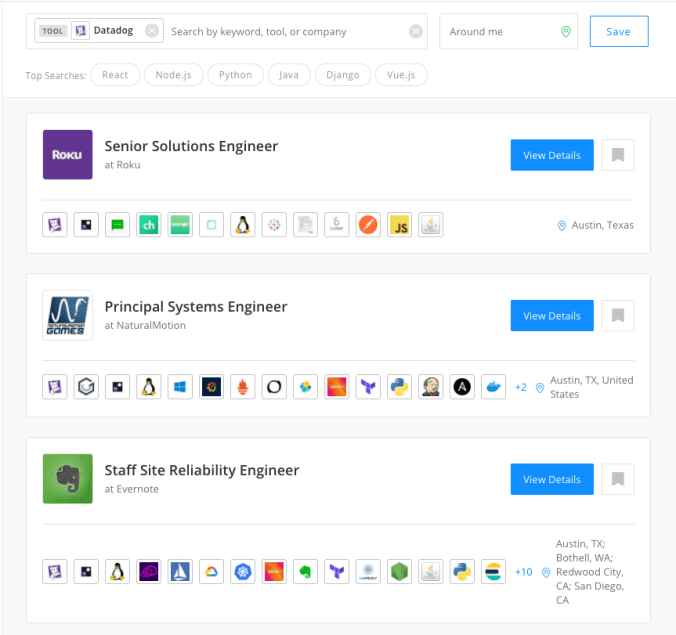The image size is (676, 635).
Task: Select the Django top search
Action: (343, 75)
